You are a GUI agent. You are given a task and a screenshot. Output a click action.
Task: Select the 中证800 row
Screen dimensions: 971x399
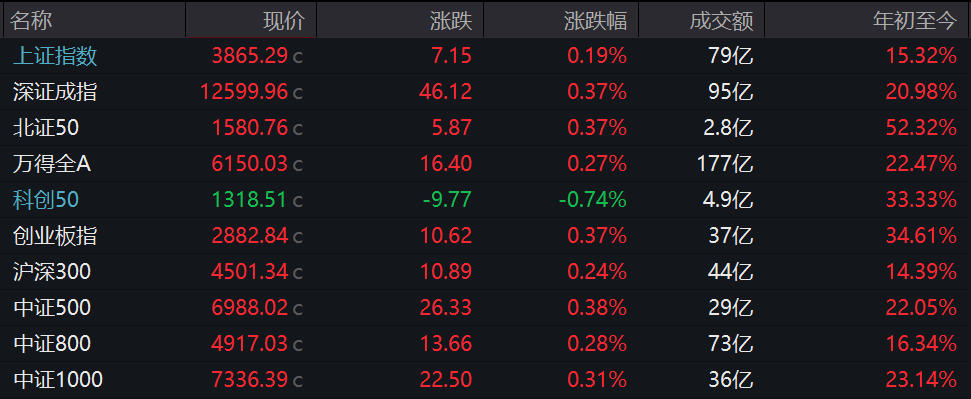(486, 344)
